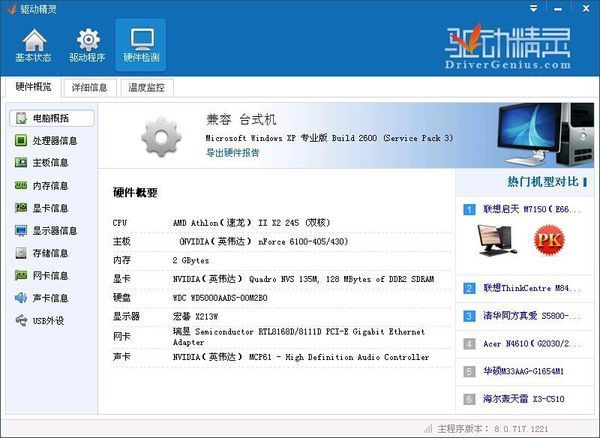Click the 电脑概括 sidebar icon
Viewport: 600px width, 438px height.
[x=21, y=118]
